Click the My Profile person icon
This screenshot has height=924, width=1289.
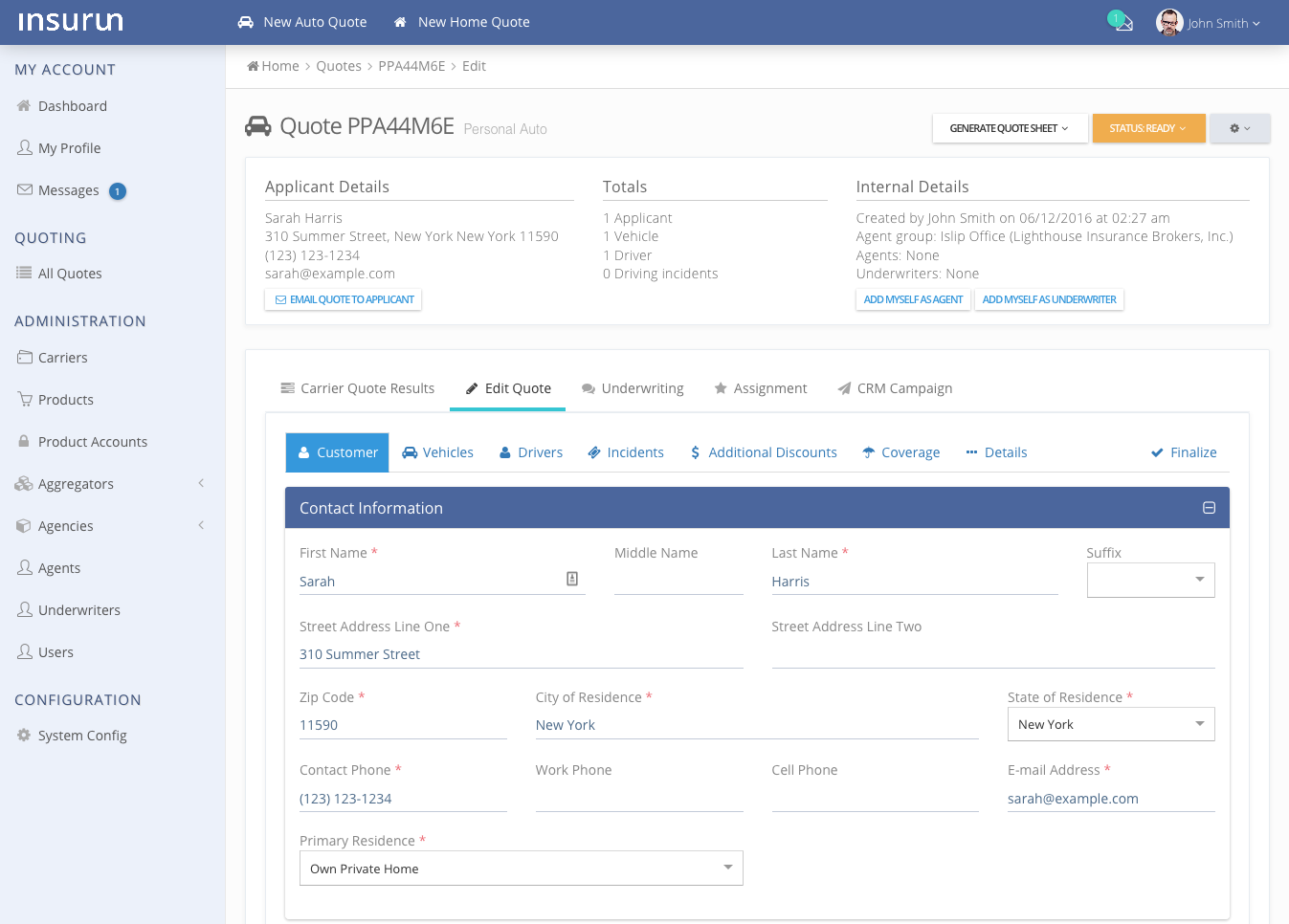25,147
